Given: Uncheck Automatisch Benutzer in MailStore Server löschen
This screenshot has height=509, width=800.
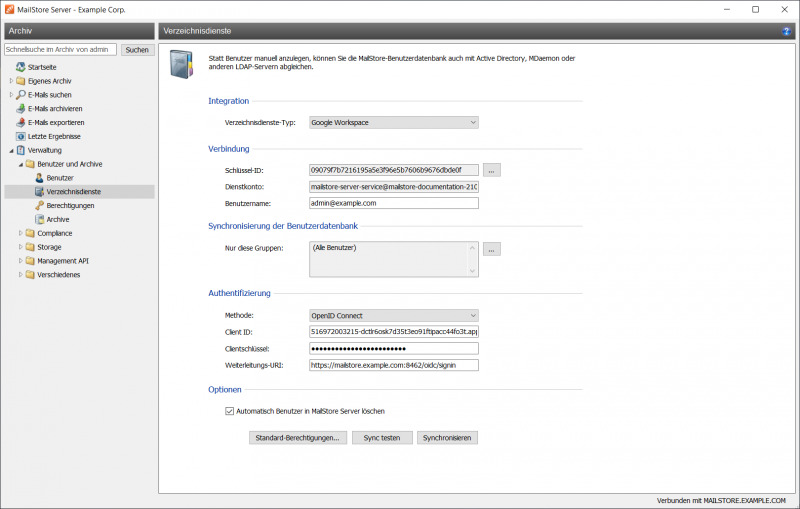Looking at the screenshot, I should (x=231, y=411).
